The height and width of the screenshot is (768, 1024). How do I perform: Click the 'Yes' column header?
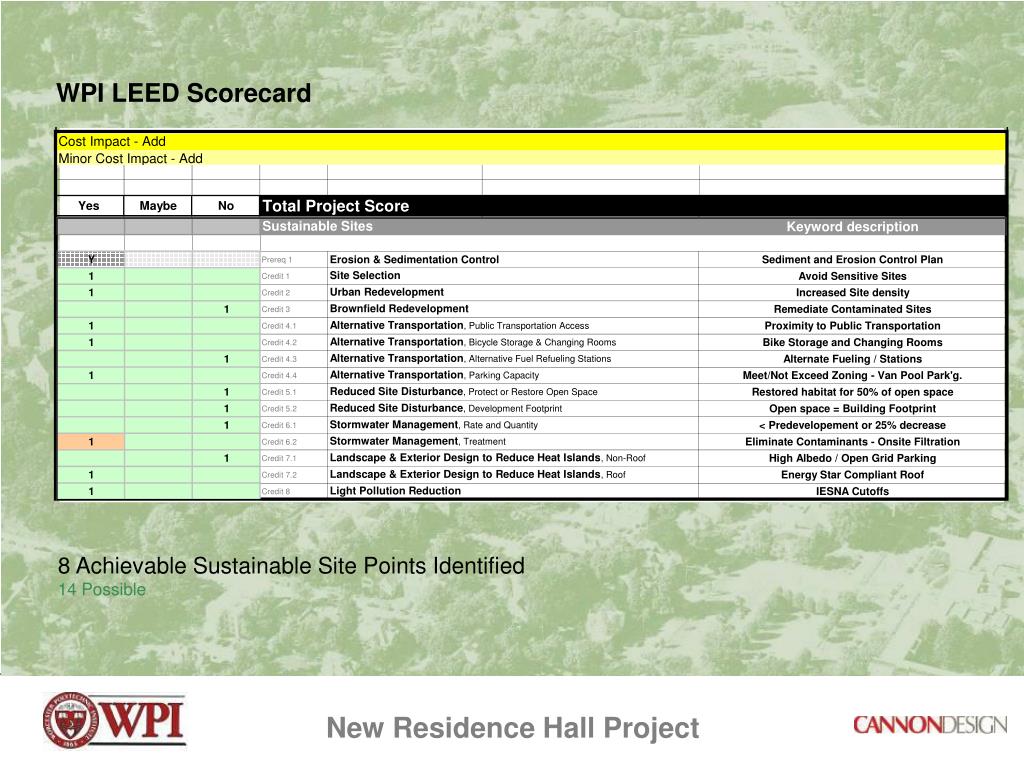click(x=89, y=206)
